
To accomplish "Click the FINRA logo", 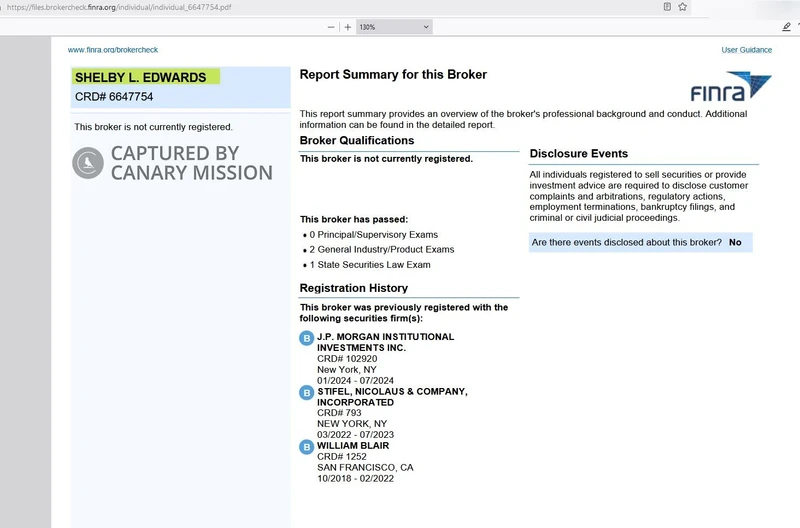I will (731, 87).
